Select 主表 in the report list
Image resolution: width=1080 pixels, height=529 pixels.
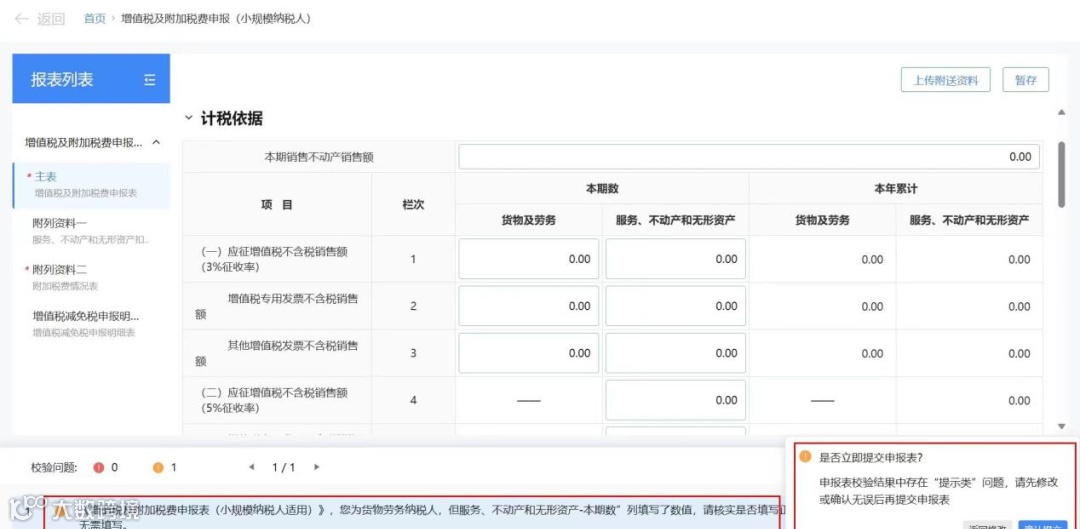(x=91, y=185)
